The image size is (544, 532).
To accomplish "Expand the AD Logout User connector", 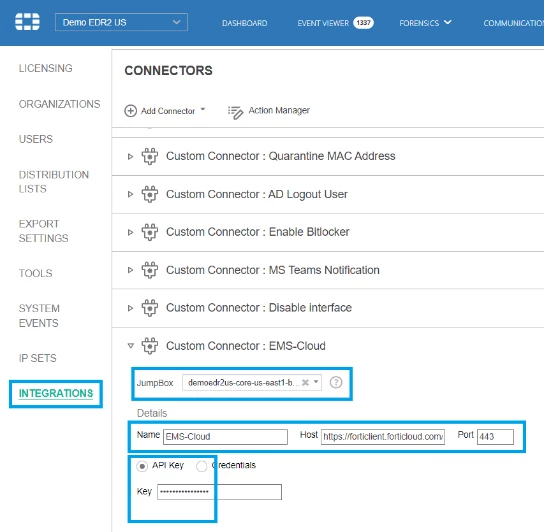I will pyautogui.click(x=130, y=194).
